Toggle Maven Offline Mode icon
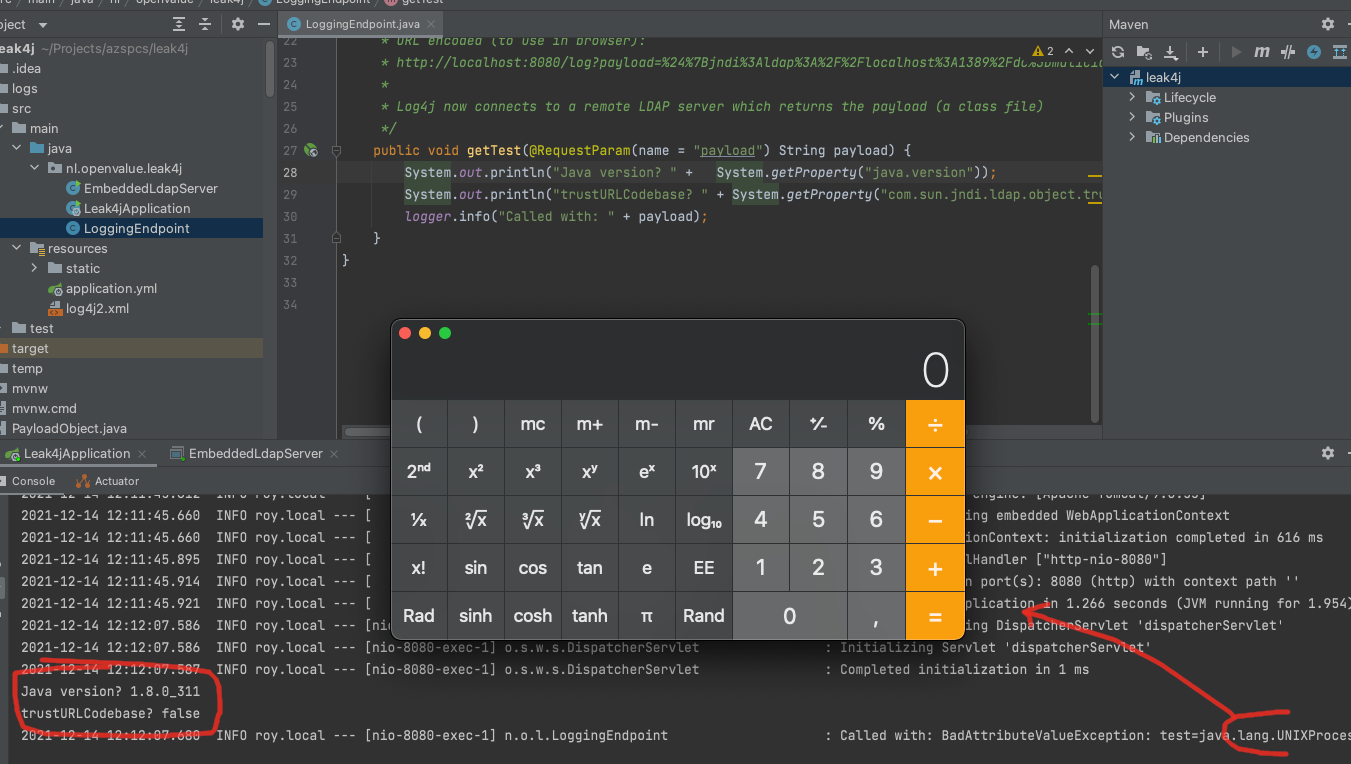 click(x=1288, y=52)
